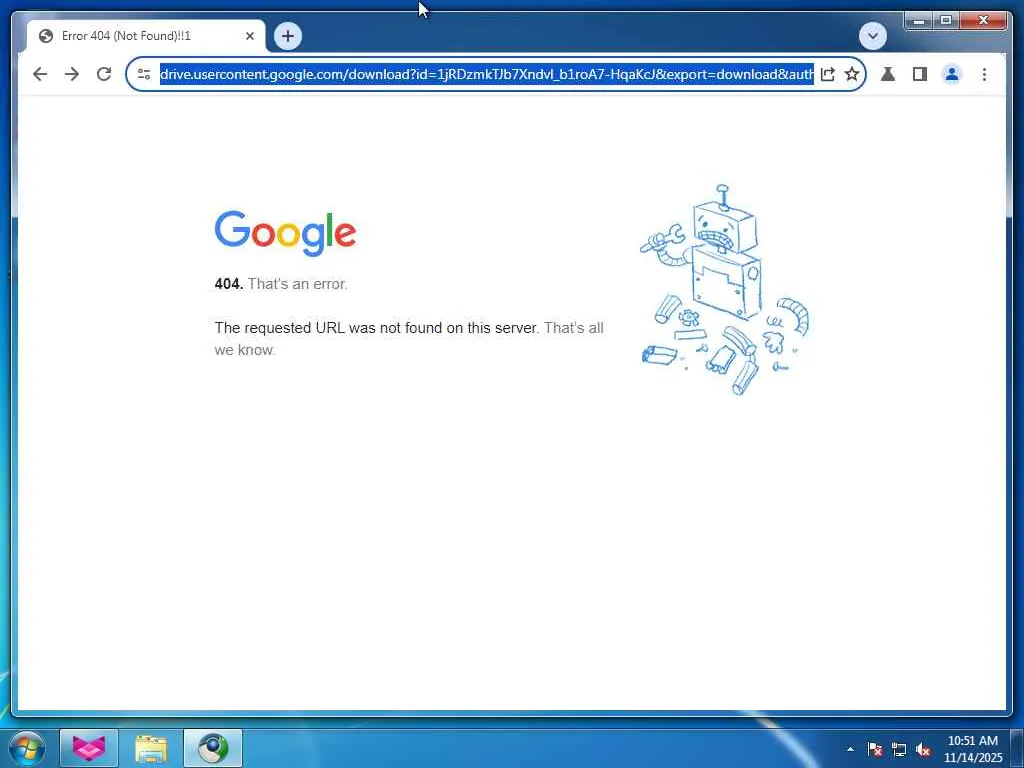Viewport: 1024px width, 768px height.
Task: Click 'The requested URL was not found' text
Action: pyautogui.click(x=376, y=328)
